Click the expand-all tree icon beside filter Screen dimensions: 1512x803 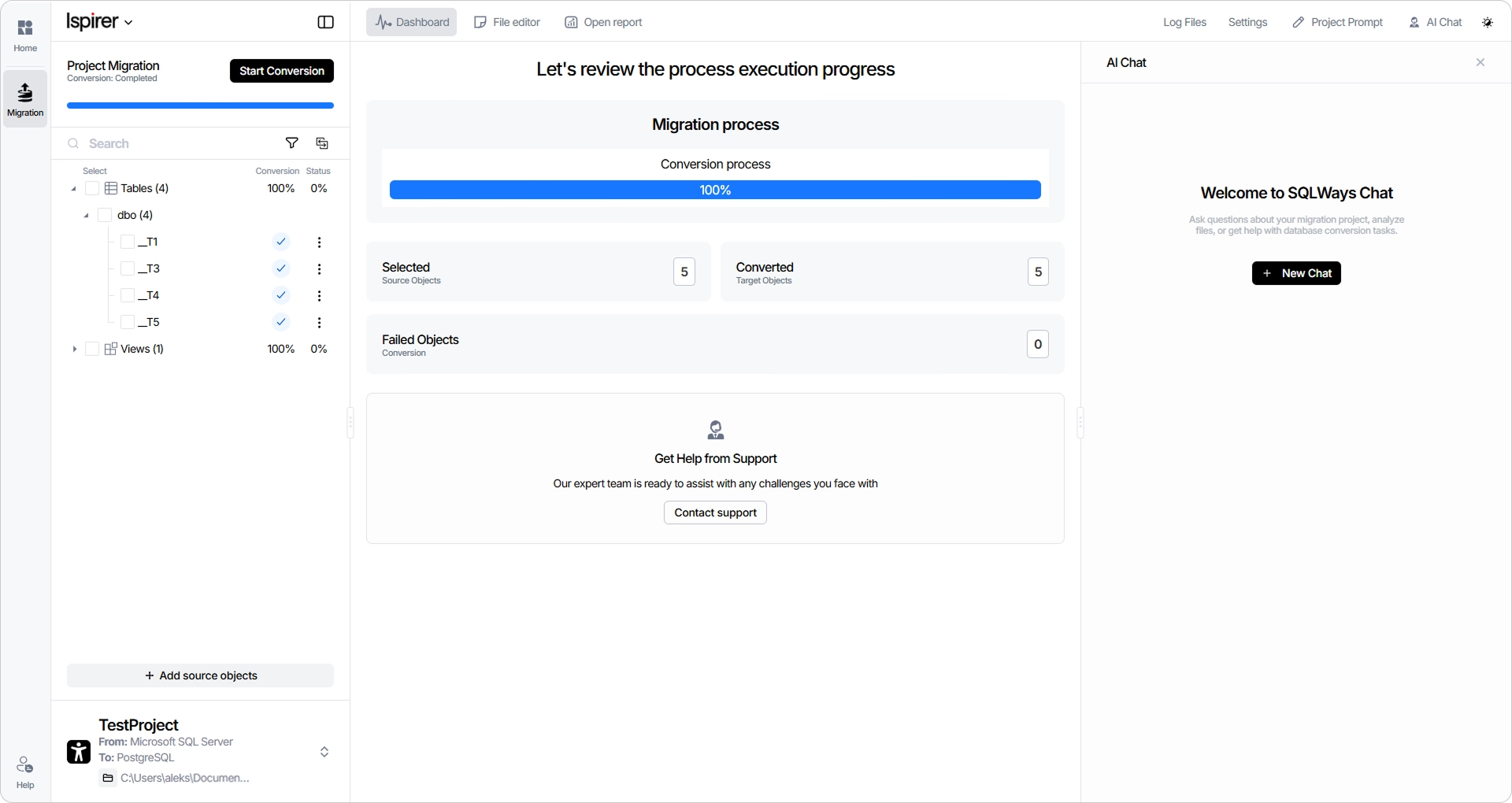pos(322,143)
